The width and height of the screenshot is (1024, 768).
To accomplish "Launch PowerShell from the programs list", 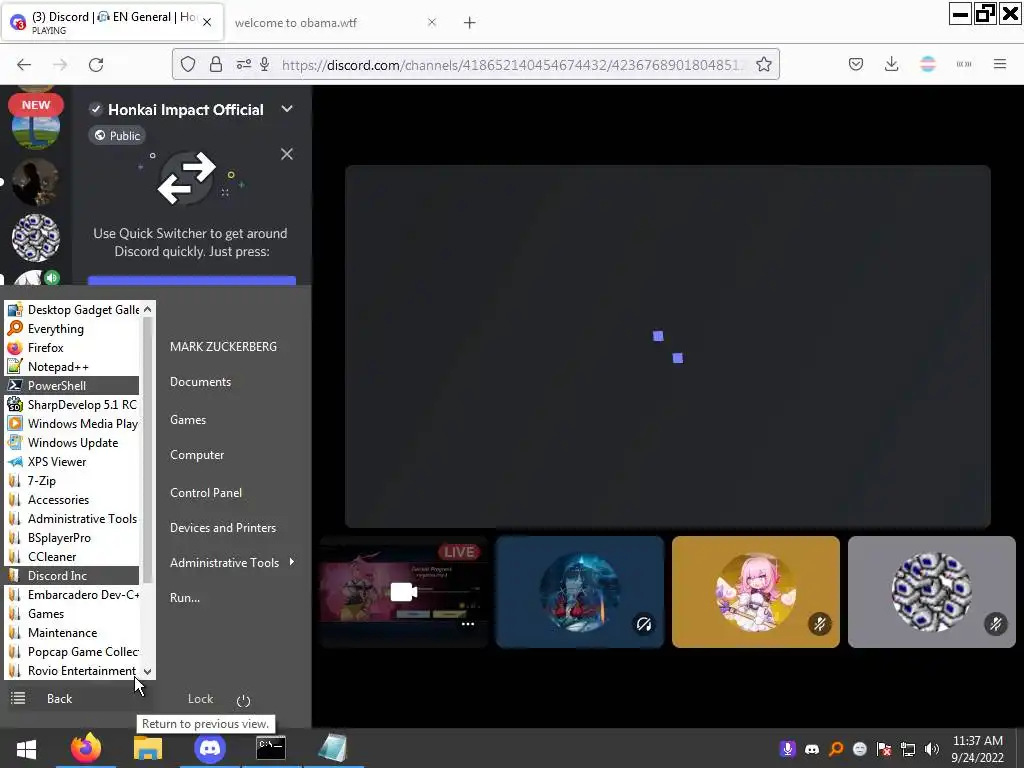I will (72, 385).
